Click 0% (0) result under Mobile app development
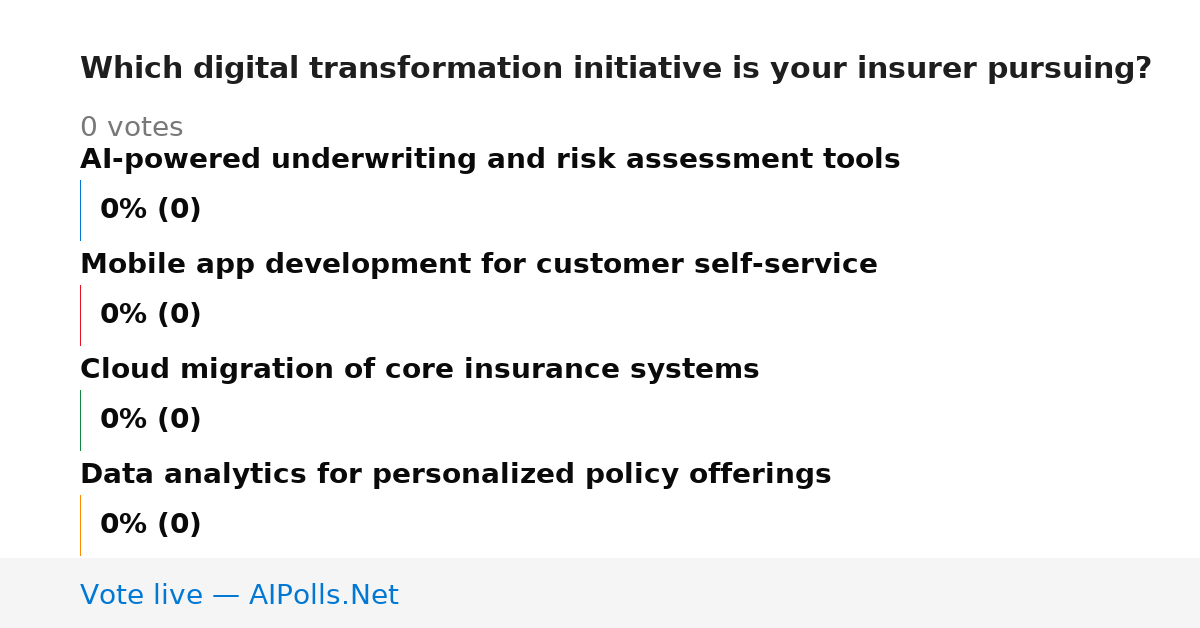This screenshot has width=1200, height=628. pos(151,315)
